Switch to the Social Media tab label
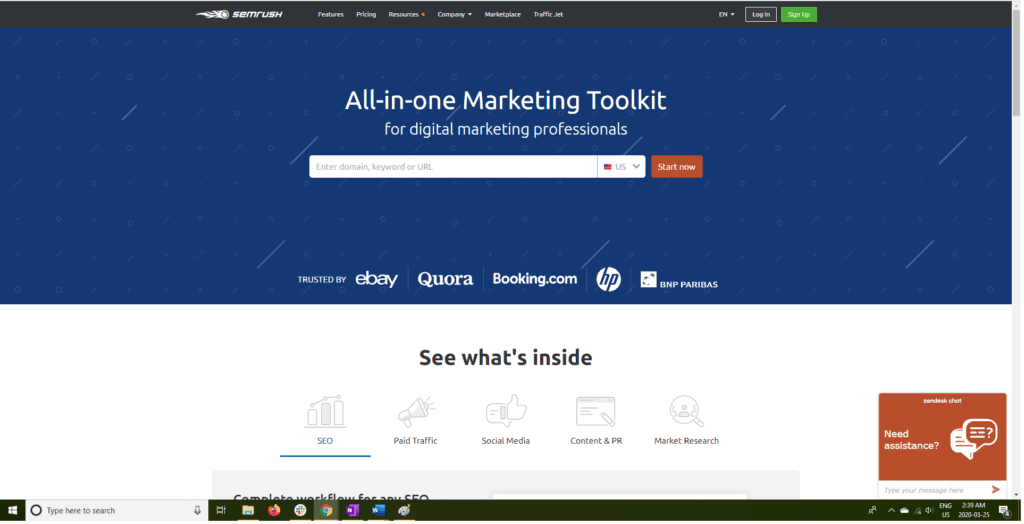 click(x=506, y=442)
